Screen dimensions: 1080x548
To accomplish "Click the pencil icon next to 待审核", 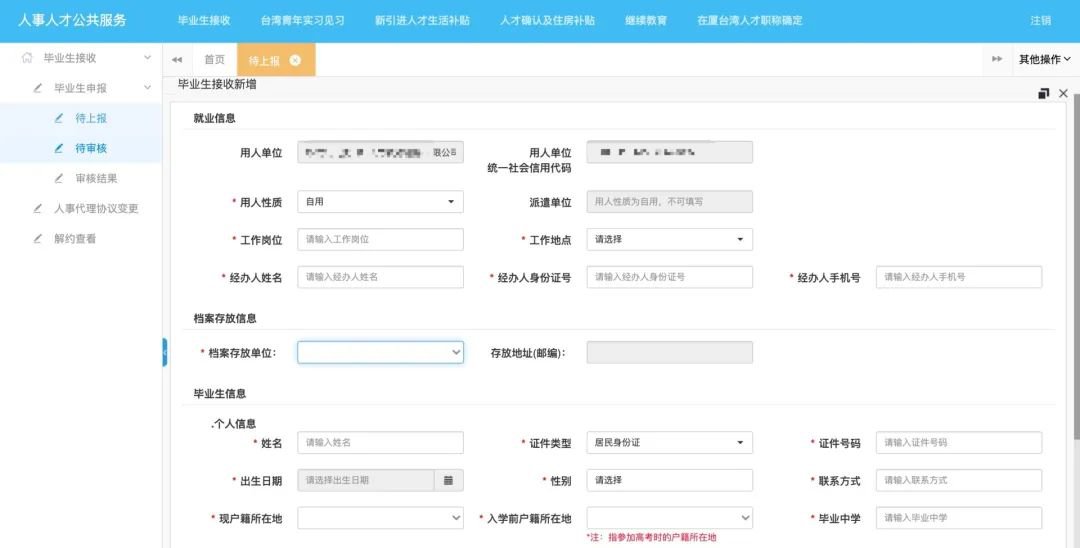I will coord(59,148).
